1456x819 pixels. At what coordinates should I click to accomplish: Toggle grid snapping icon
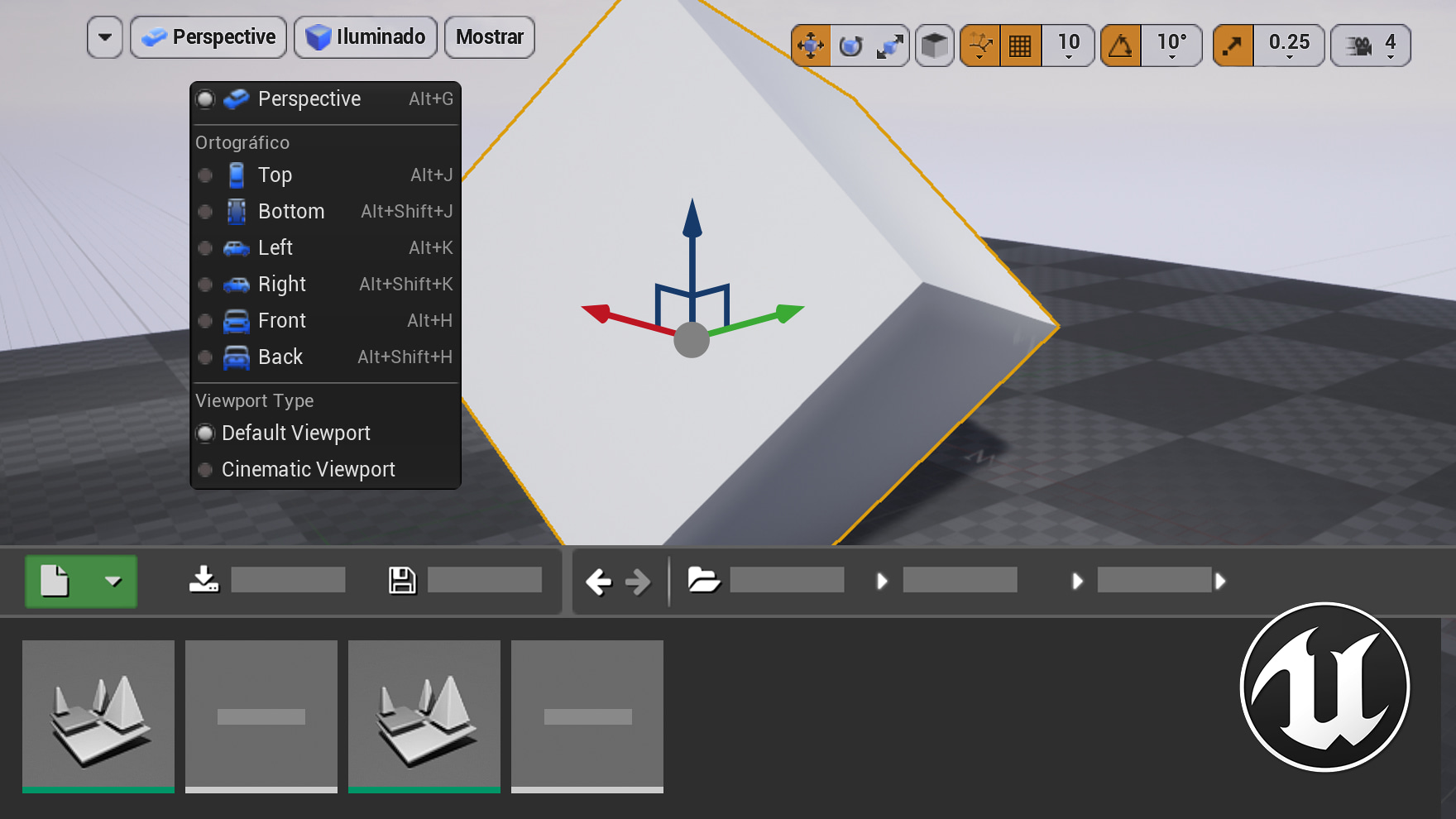pyautogui.click(x=1021, y=45)
